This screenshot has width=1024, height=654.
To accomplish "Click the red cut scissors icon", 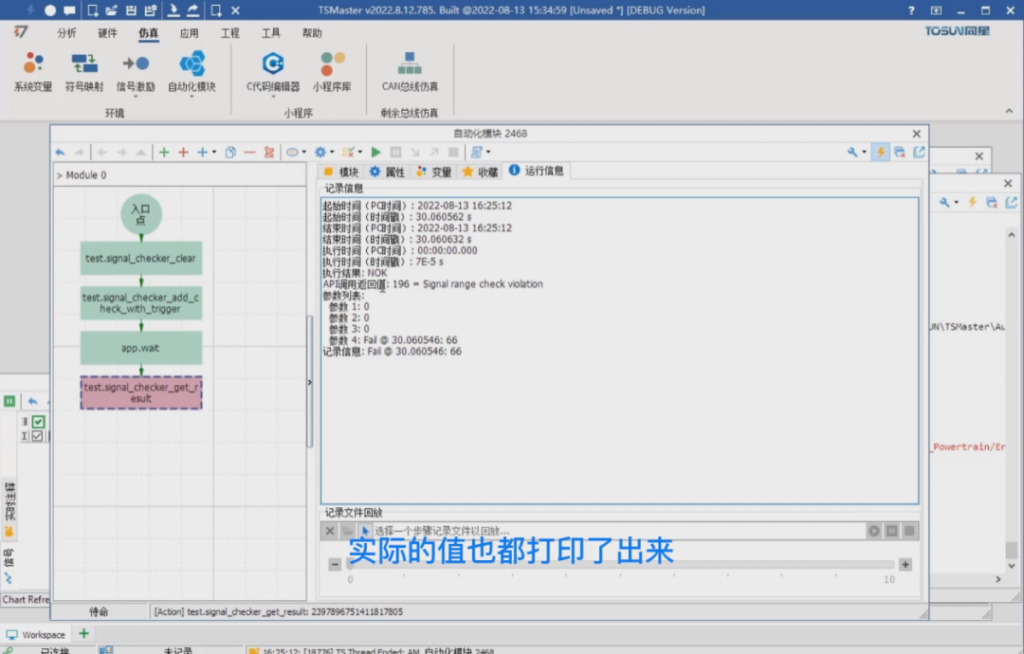I will coord(268,152).
